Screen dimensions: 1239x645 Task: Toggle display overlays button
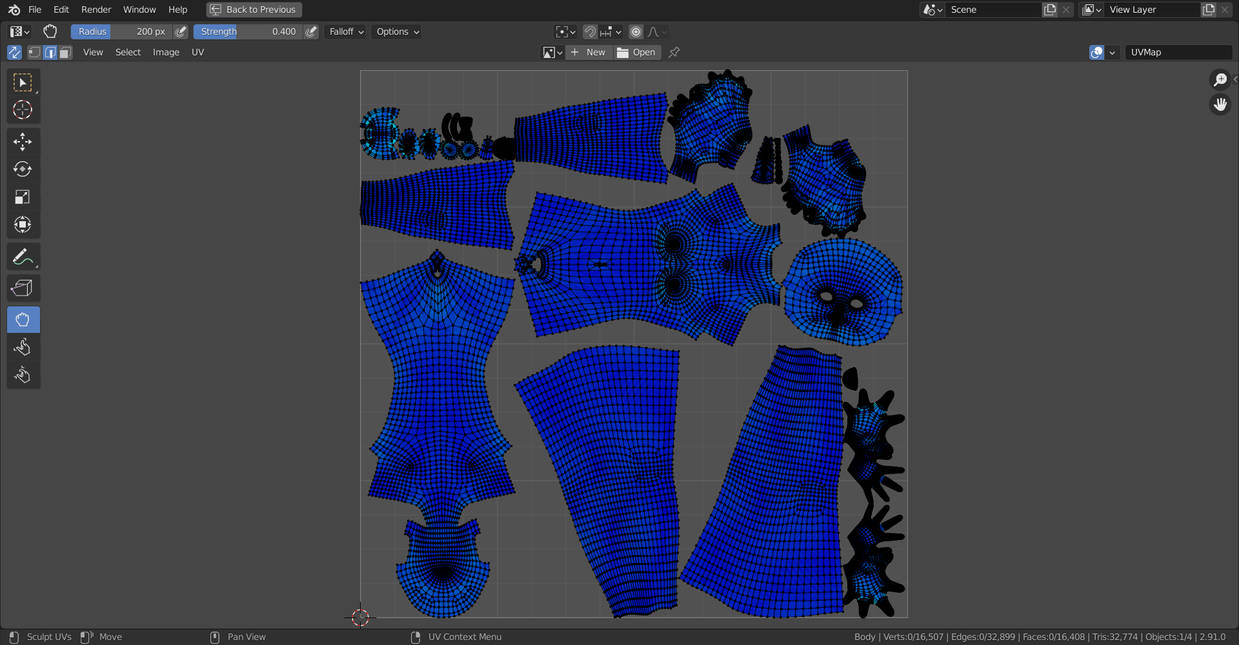(1097, 52)
